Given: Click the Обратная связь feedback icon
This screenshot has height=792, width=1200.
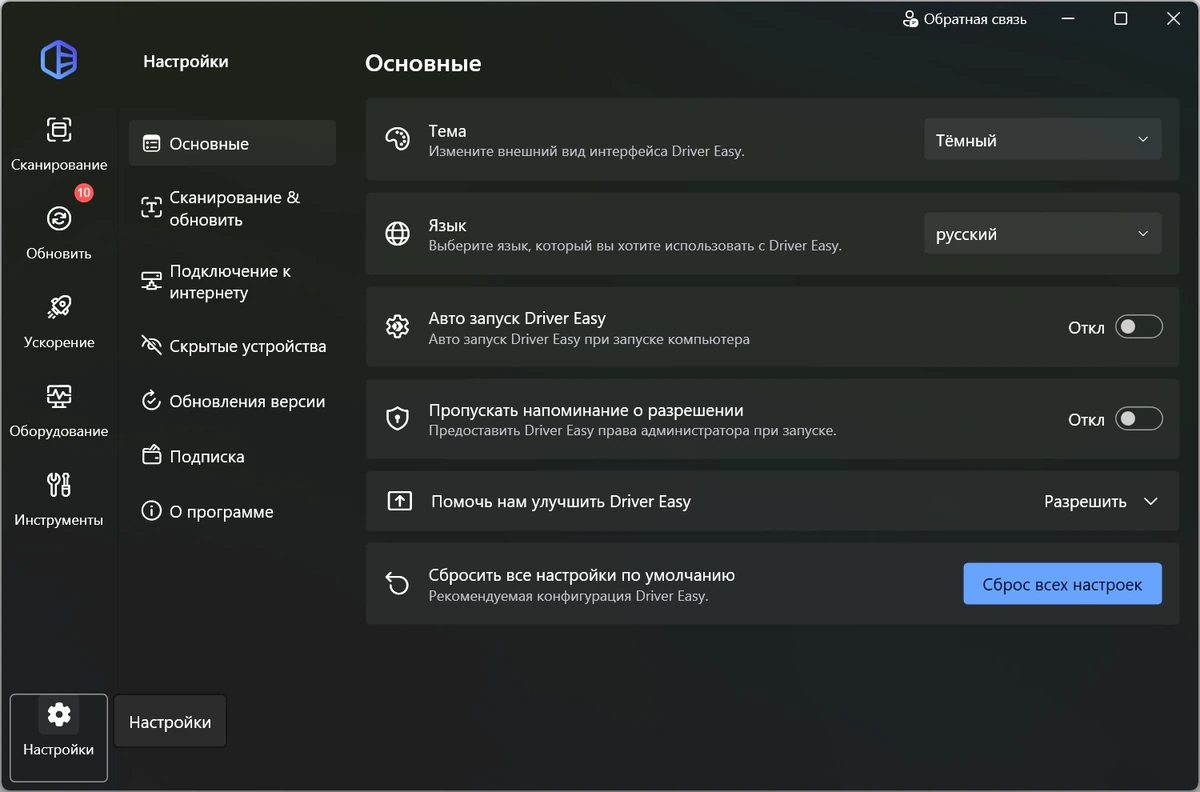Looking at the screenshot, I should pos(910,19).
